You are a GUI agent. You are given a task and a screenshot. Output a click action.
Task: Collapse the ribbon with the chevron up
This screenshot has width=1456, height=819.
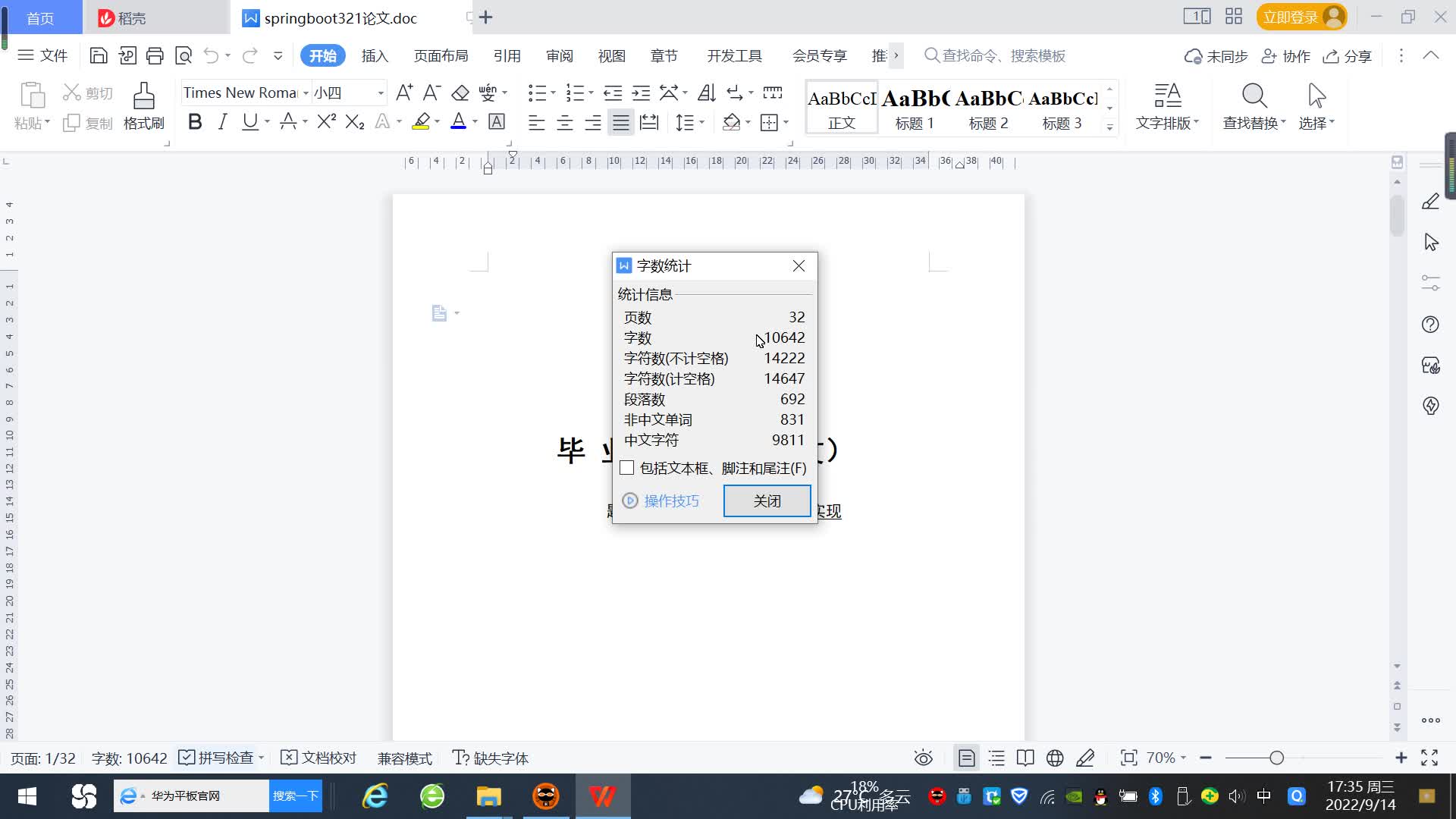[x=1430, y=55]
